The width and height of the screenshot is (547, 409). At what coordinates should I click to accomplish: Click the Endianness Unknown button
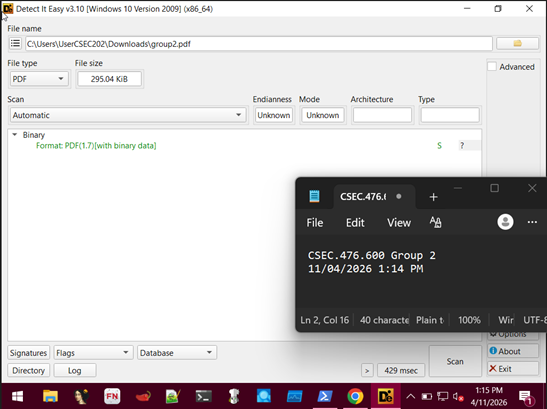[x=274, y=115]
